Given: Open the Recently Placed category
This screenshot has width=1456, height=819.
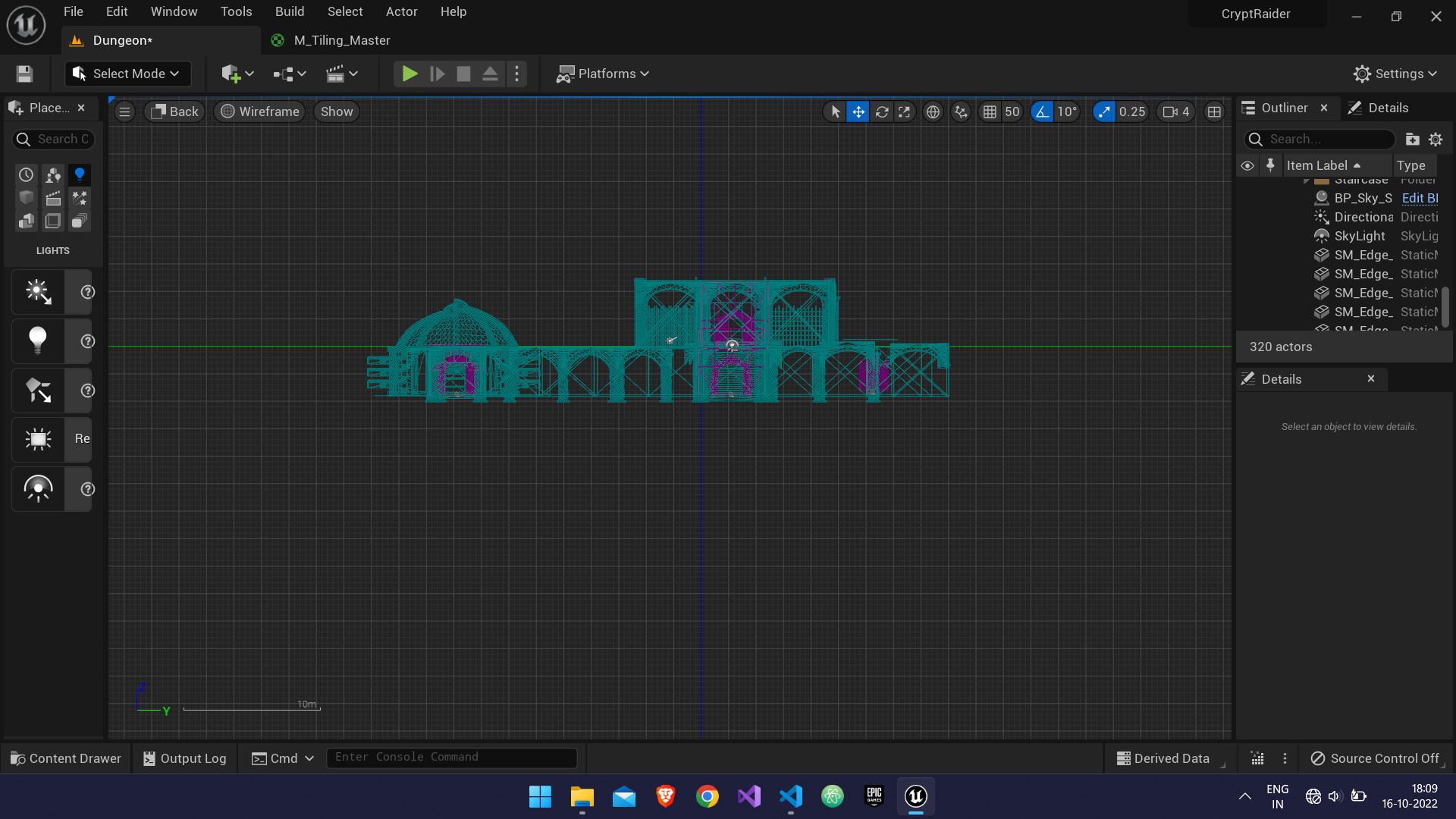Looking at the screenshot, I should tap(25, 174).
